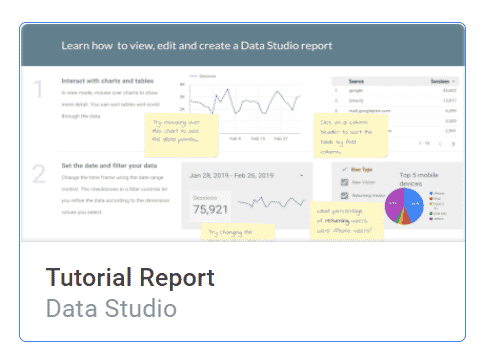This screenshot has width=483, height=364.
Task: Click the Data Studio subtitle text
Action: pos(111,308)
